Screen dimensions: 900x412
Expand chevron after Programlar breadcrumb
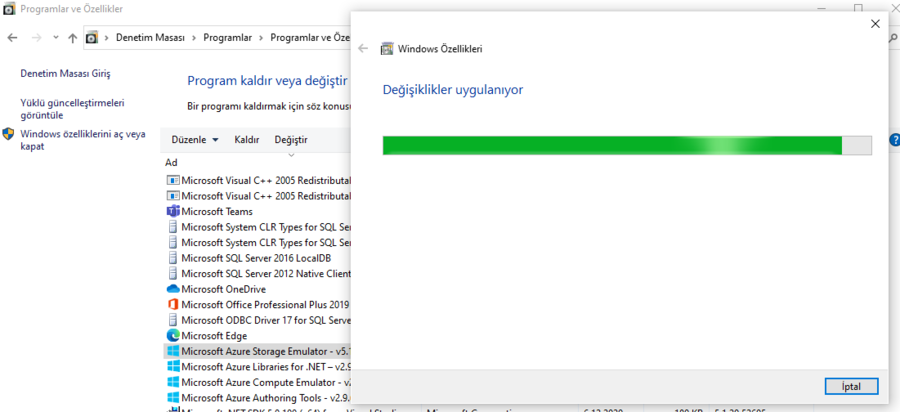[x=261, y=38]
